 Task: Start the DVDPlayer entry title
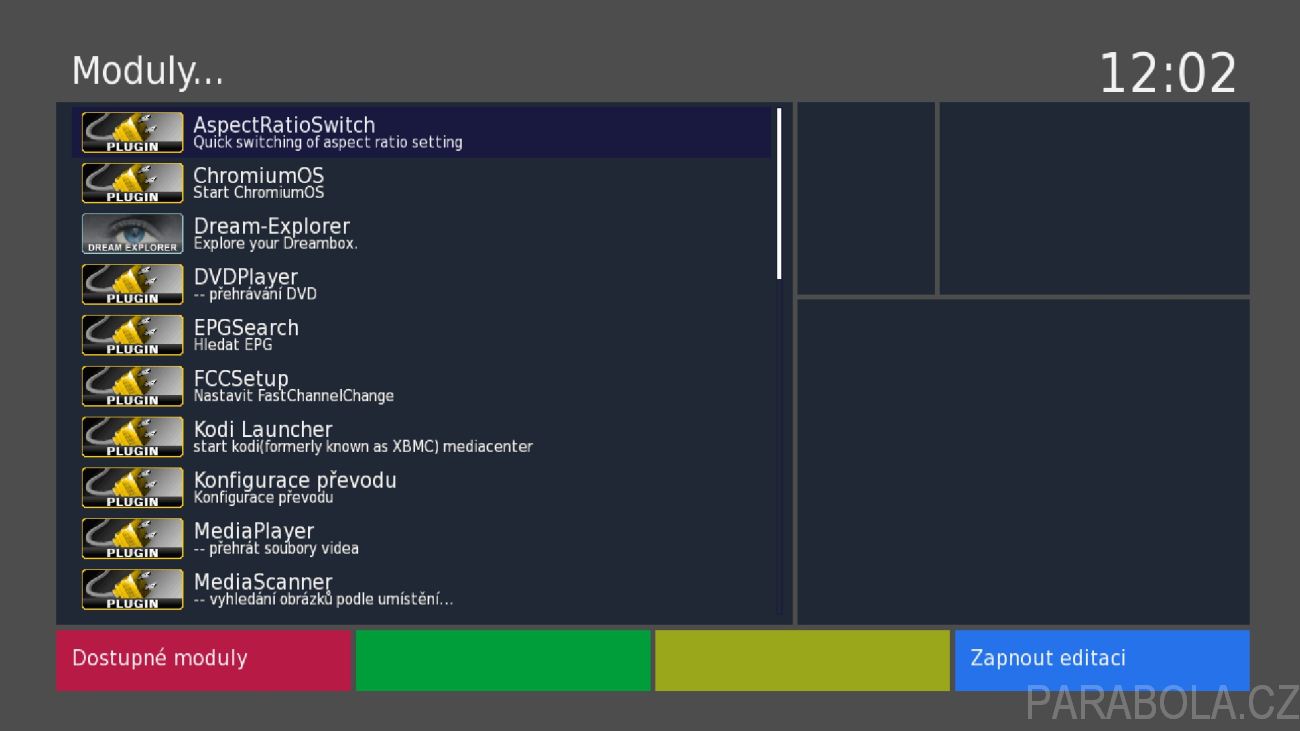tap(246, 277)
